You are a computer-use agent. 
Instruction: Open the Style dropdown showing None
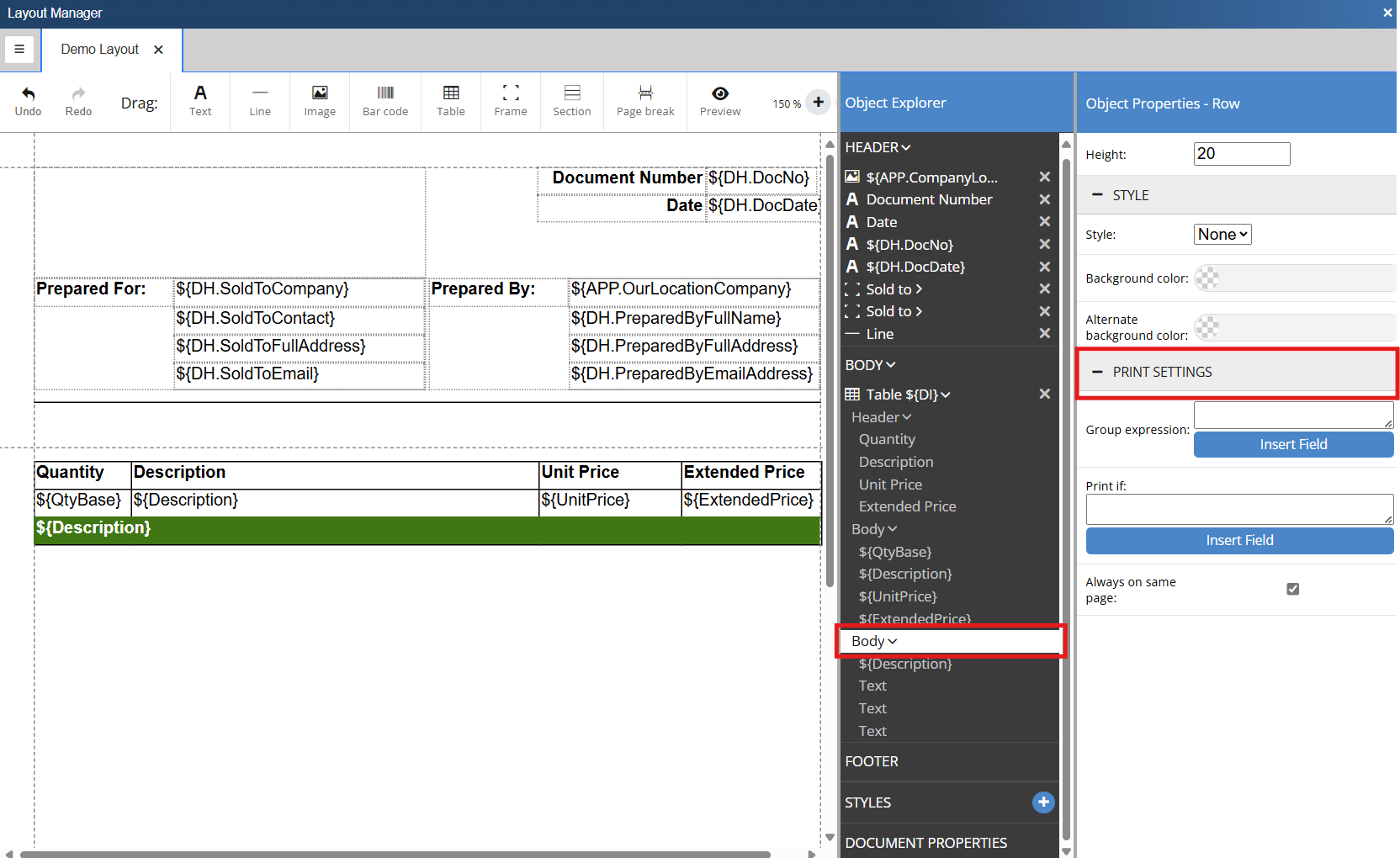(x=1222, y=235)
